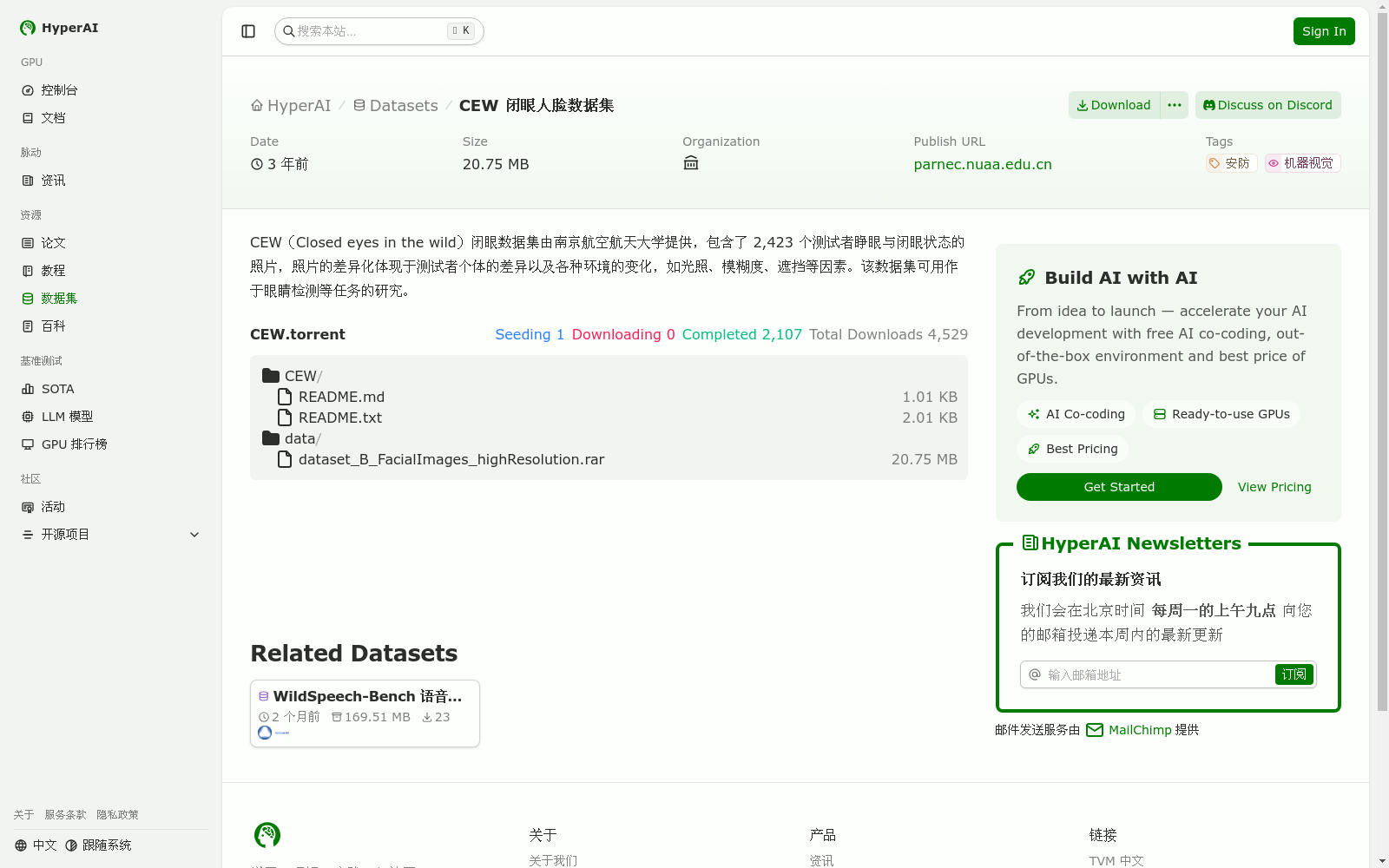Select 数据集 datasets in sidebar
This screenshot has width=1389, height=868.
110,299
